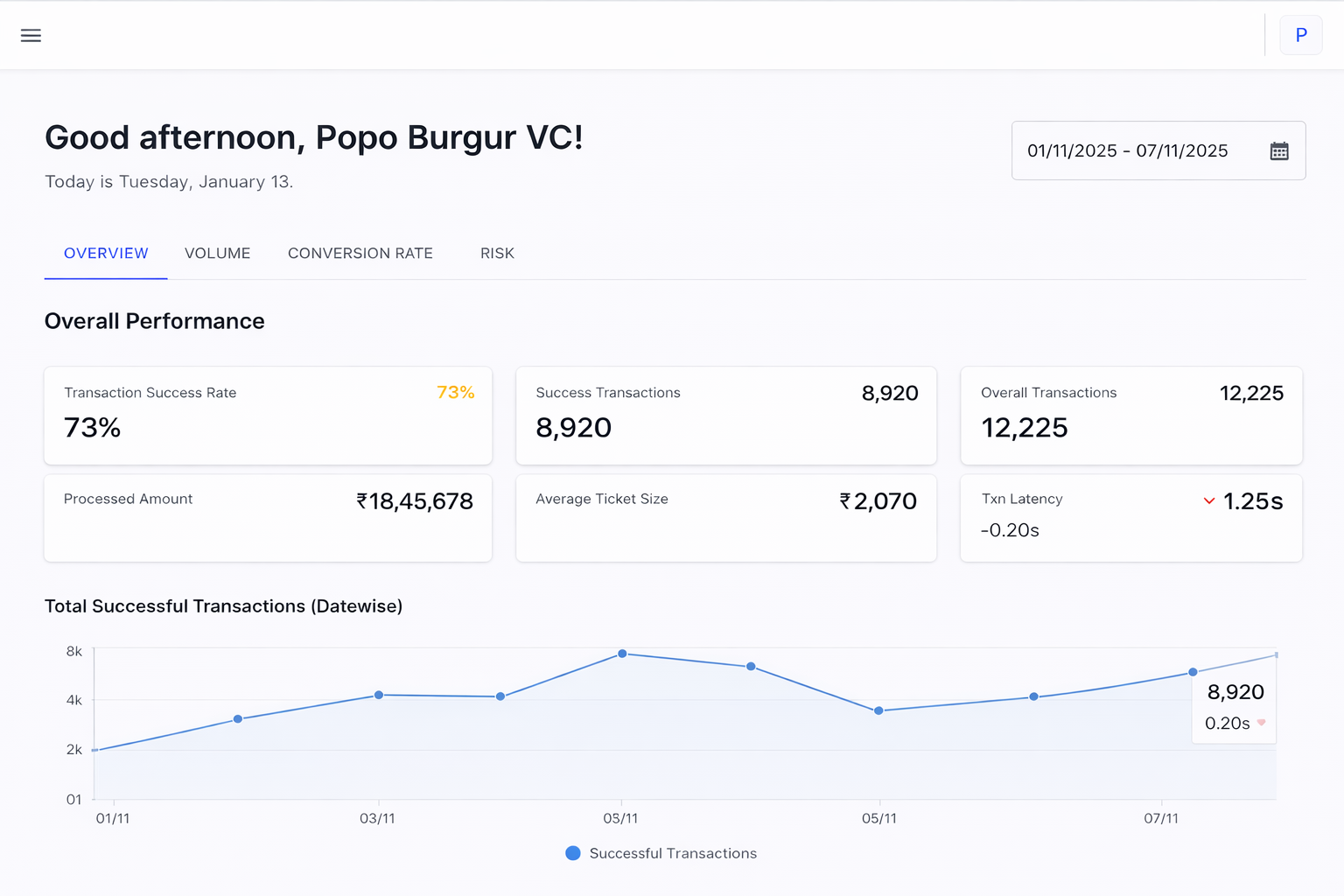Click the P profile avatar
The image size is (1344, 896).
point(1301,35)
